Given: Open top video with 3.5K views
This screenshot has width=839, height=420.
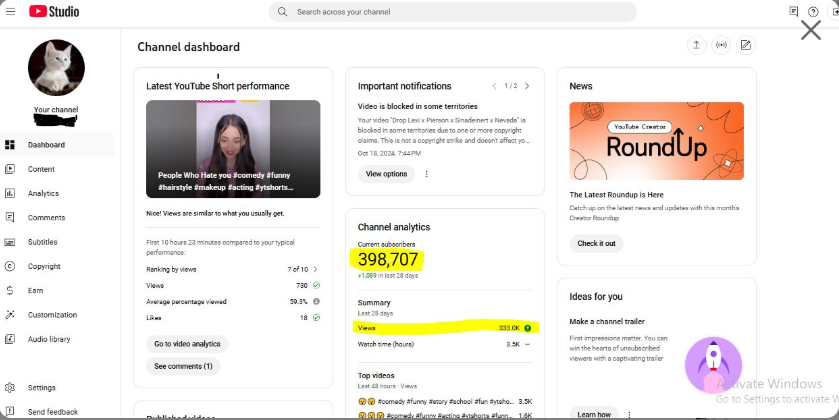Looking at the screenshot, I should (x=445, y=401).
